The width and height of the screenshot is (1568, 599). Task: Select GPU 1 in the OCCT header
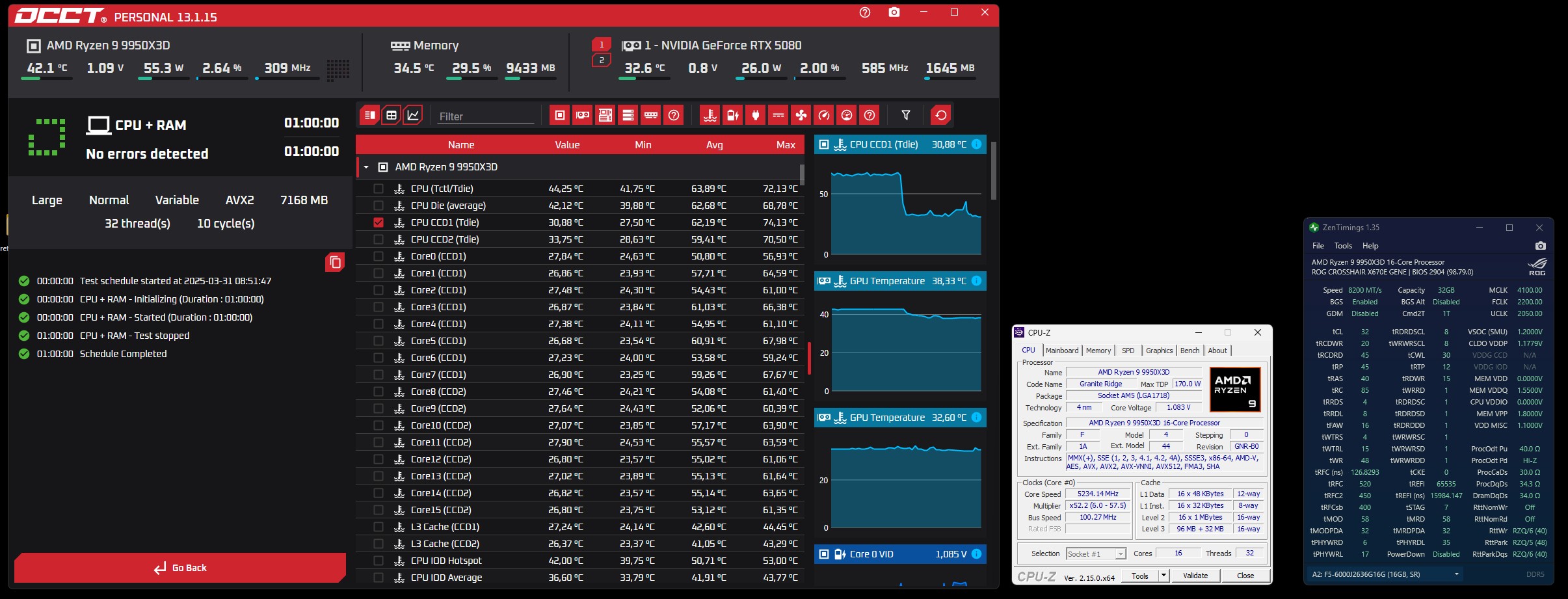click(x=602, y=44)
